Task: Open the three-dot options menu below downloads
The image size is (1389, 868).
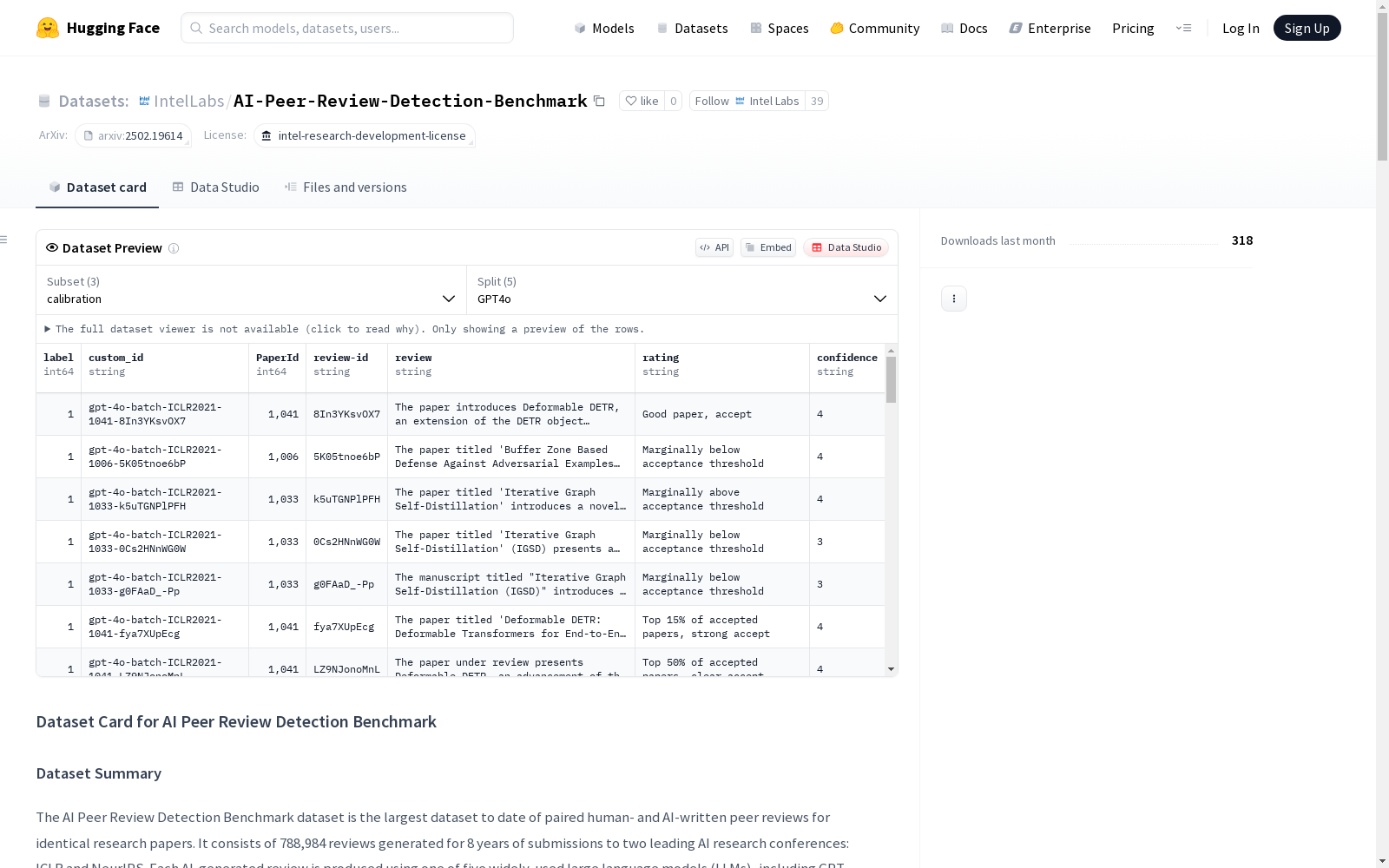Action: tap(954, 299)
